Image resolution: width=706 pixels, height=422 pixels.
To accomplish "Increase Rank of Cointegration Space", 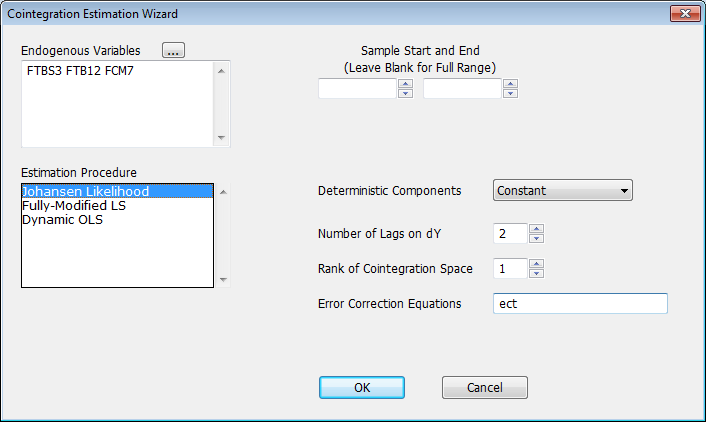I will click(x=537, y=264).
